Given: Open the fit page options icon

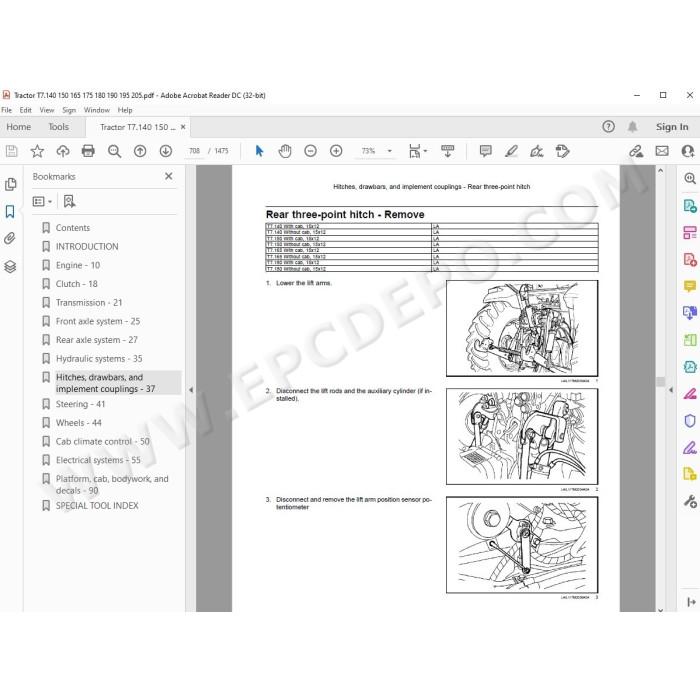Looking at the screenshot, I should [x=415, y=151].
